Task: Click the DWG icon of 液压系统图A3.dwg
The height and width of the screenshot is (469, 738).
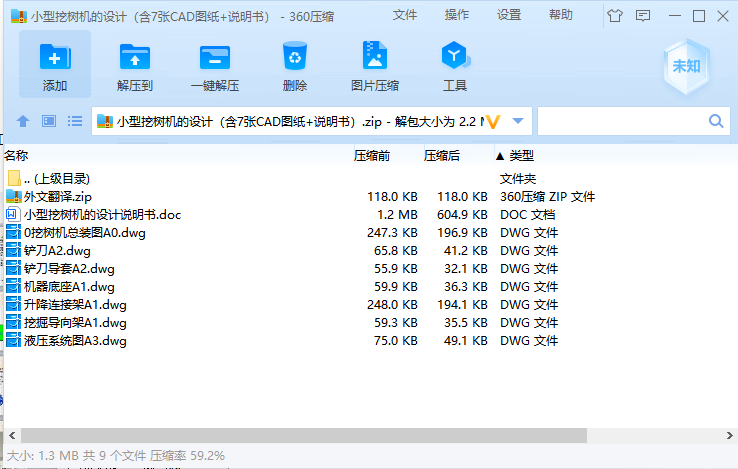Action: pos(13,340)
